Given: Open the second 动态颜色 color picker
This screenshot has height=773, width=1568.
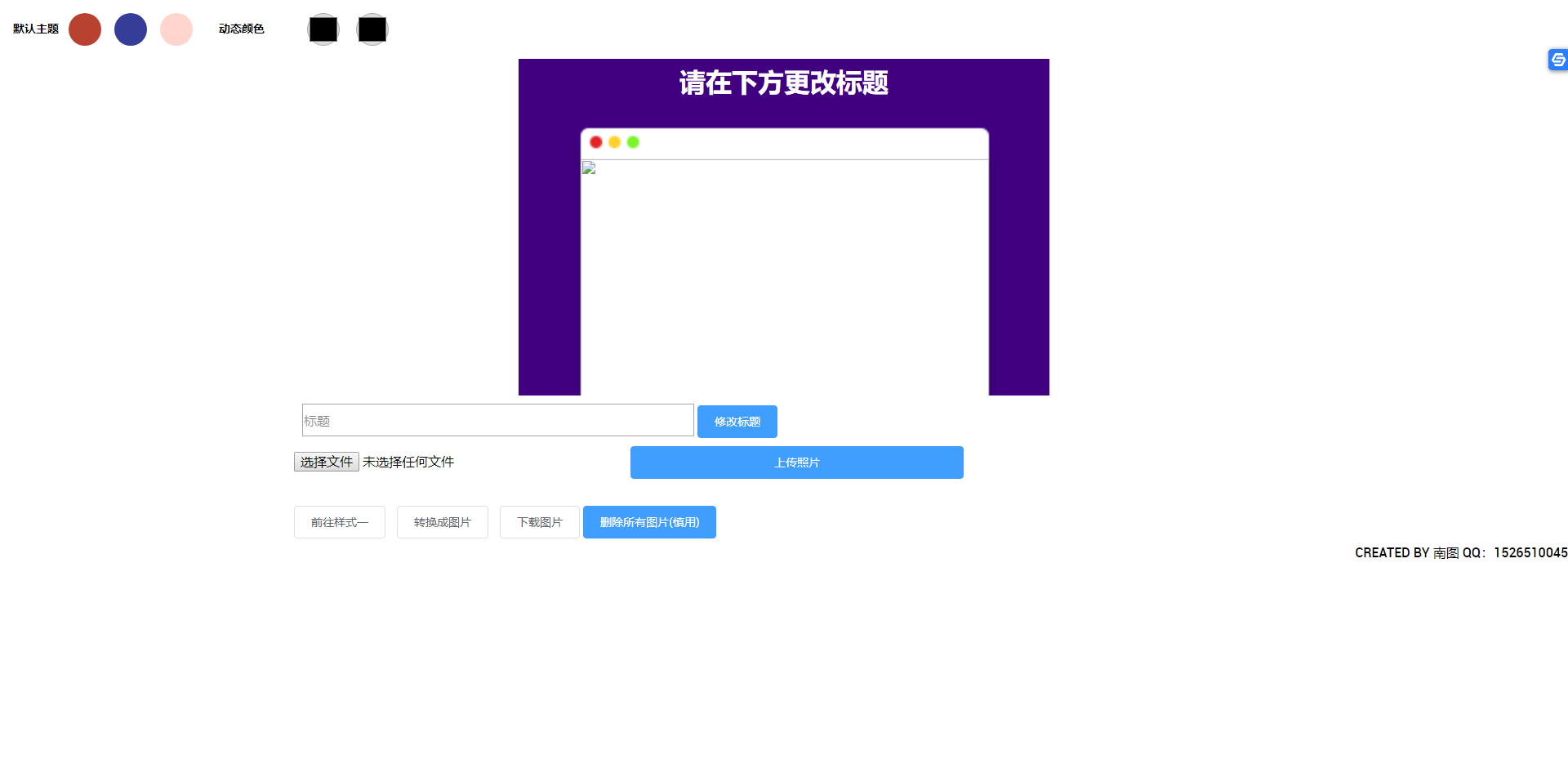Looking at the screenshot, I should click(x=372, y=29).
